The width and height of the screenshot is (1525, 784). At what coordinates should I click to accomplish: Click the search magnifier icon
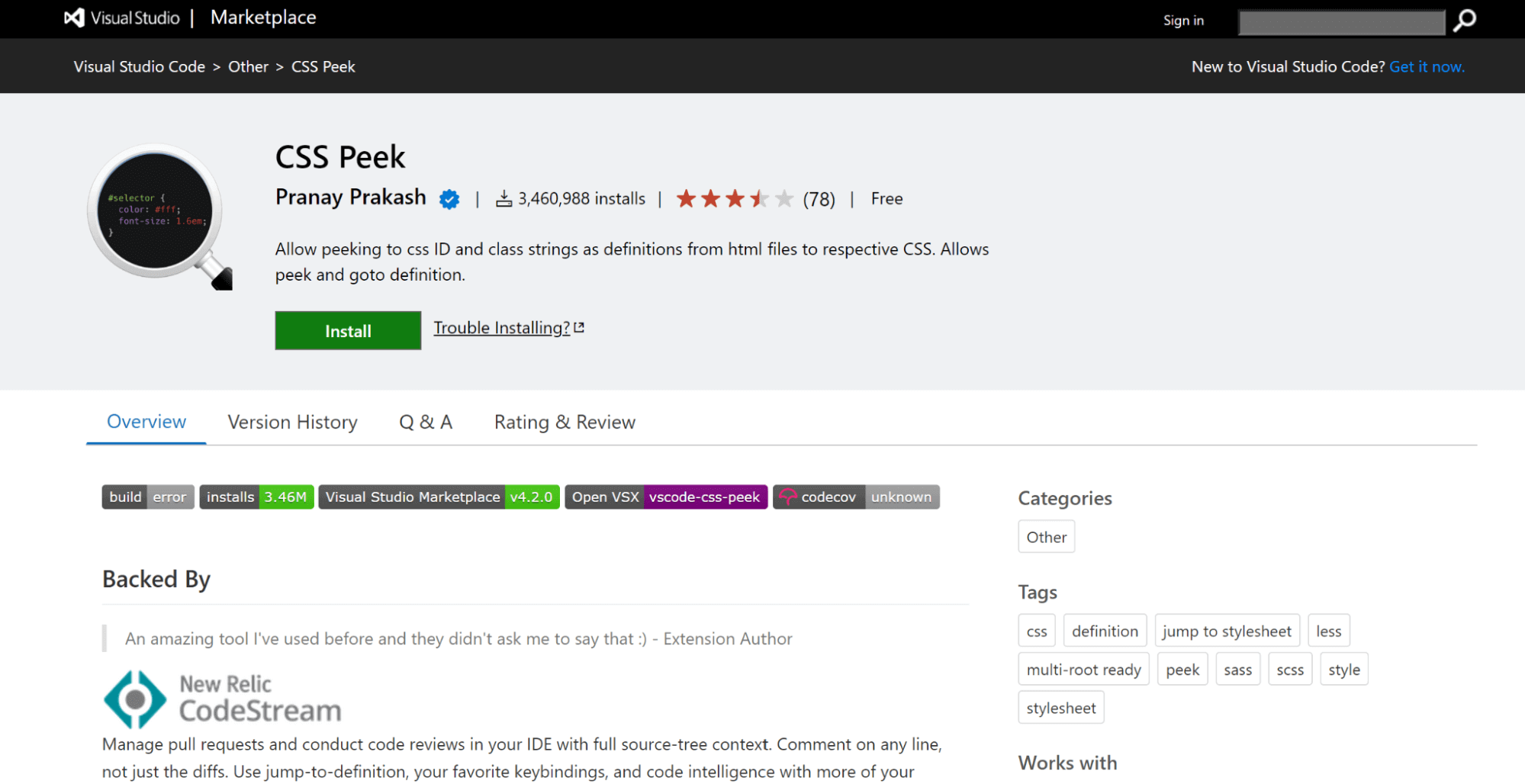1465,21
